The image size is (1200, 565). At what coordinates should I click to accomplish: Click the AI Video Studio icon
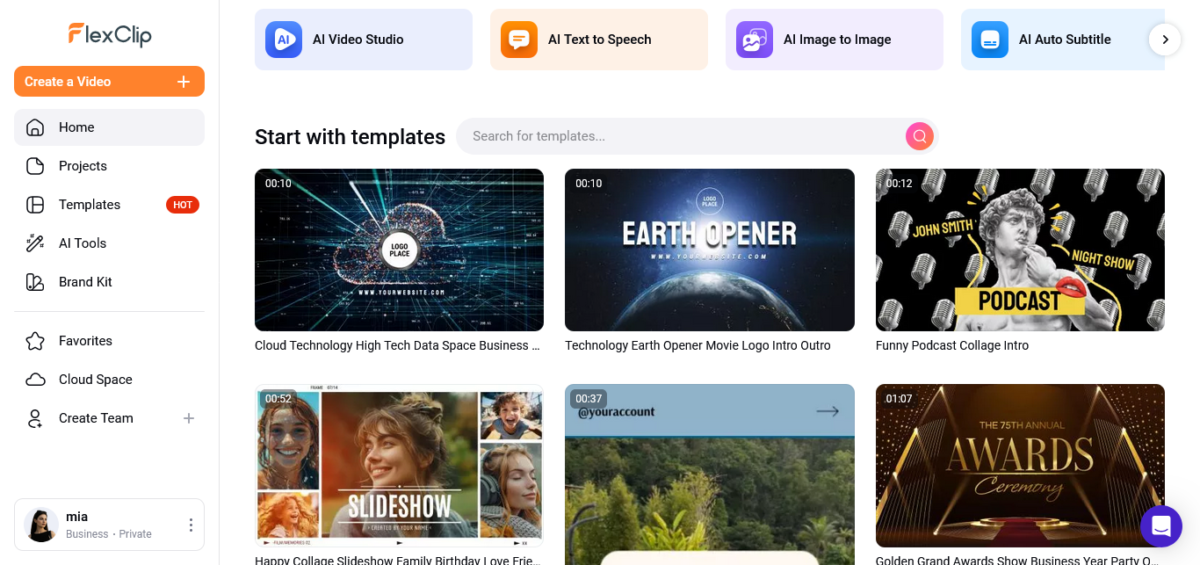pos(283,40)
